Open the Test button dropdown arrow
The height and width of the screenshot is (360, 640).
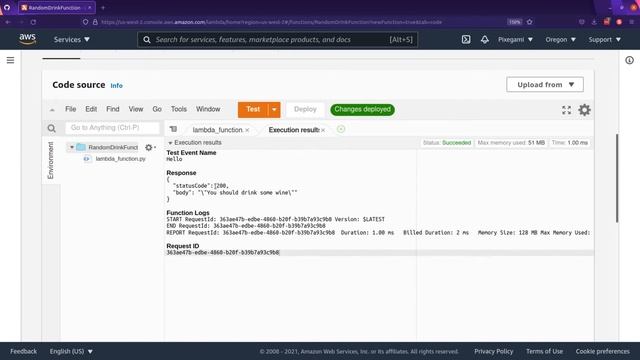click(x=274, y=109)
